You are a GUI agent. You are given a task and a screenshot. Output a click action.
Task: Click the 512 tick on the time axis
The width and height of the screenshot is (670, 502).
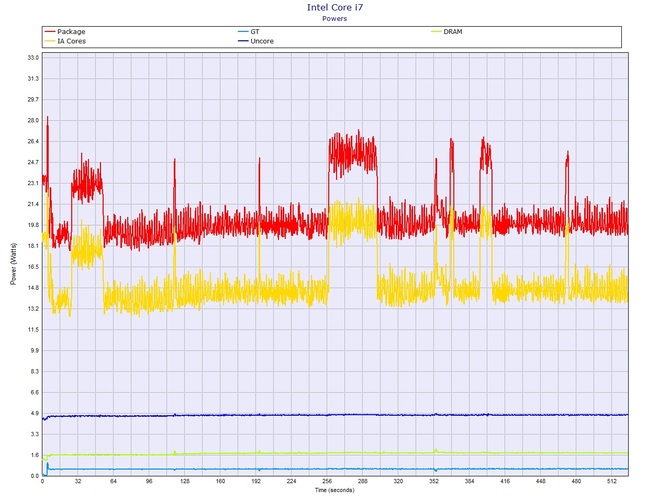[611, 481]
